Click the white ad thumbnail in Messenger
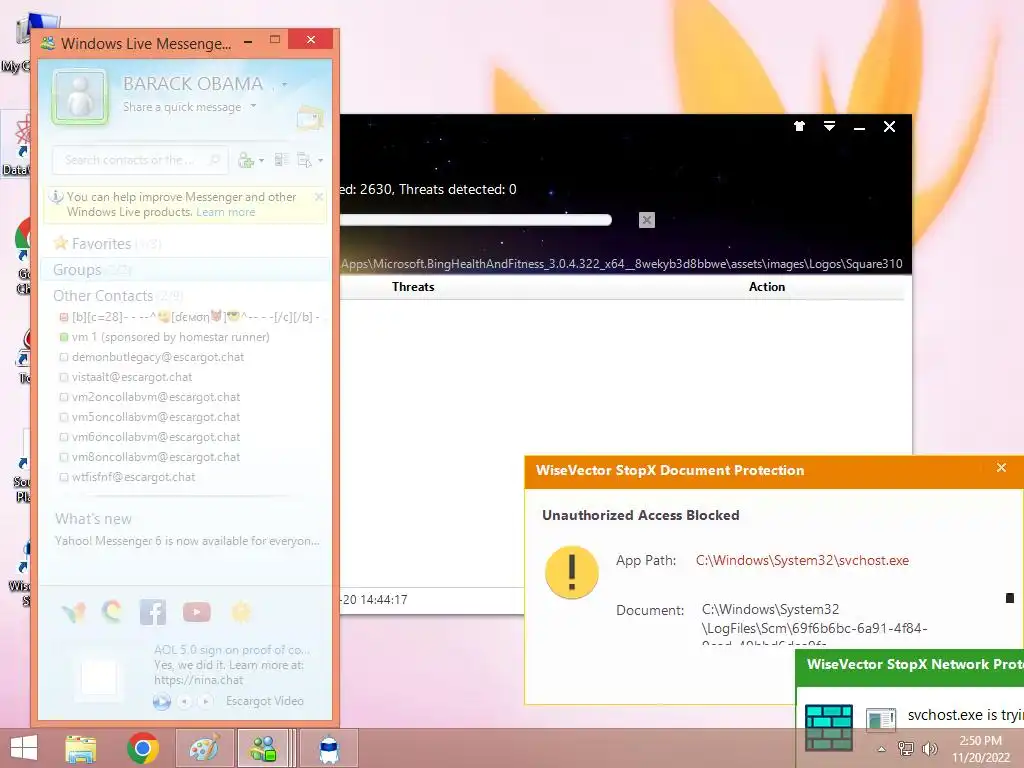 [x=99, y=677]
